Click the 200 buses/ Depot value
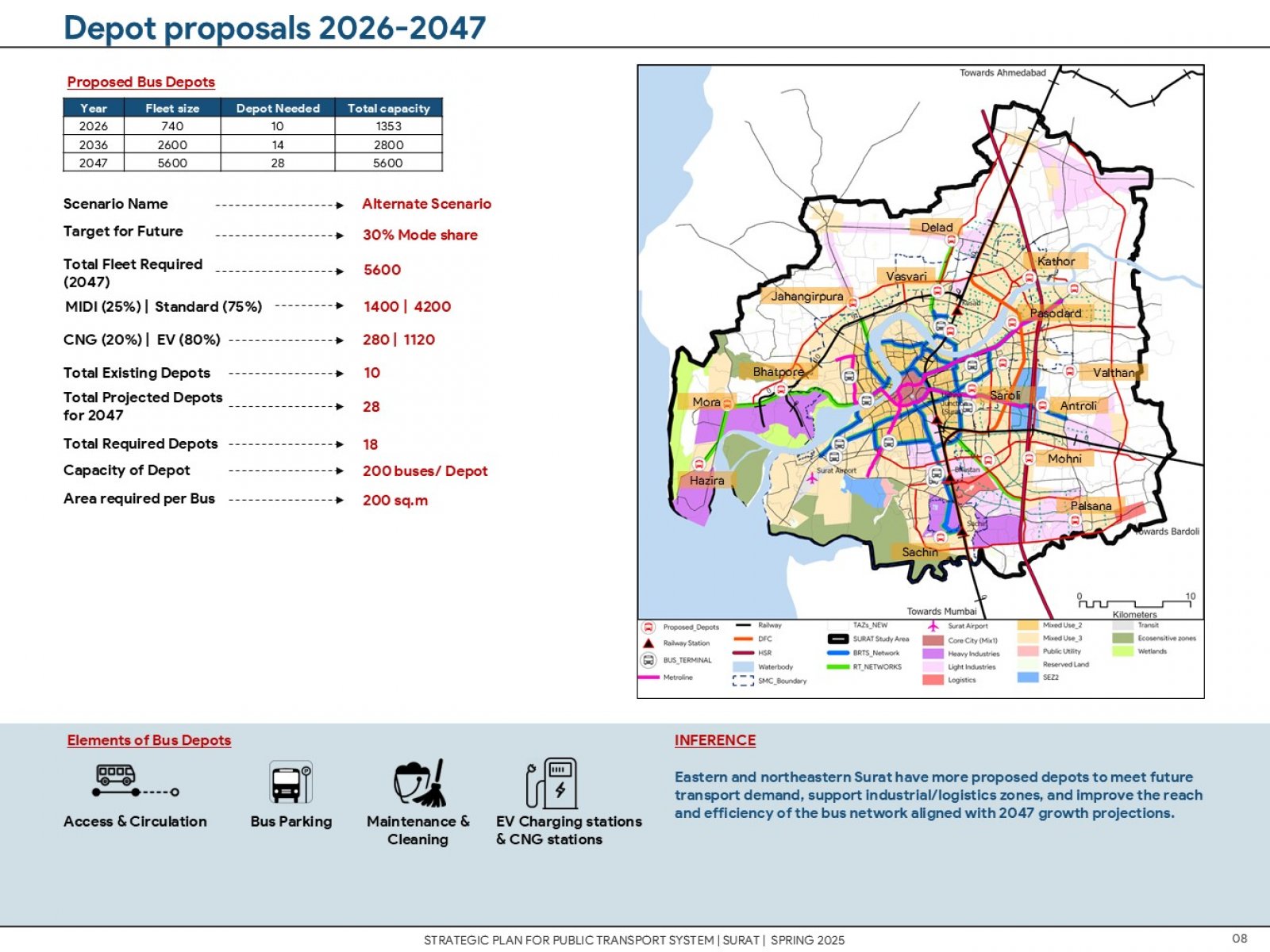 click(425, 471)
